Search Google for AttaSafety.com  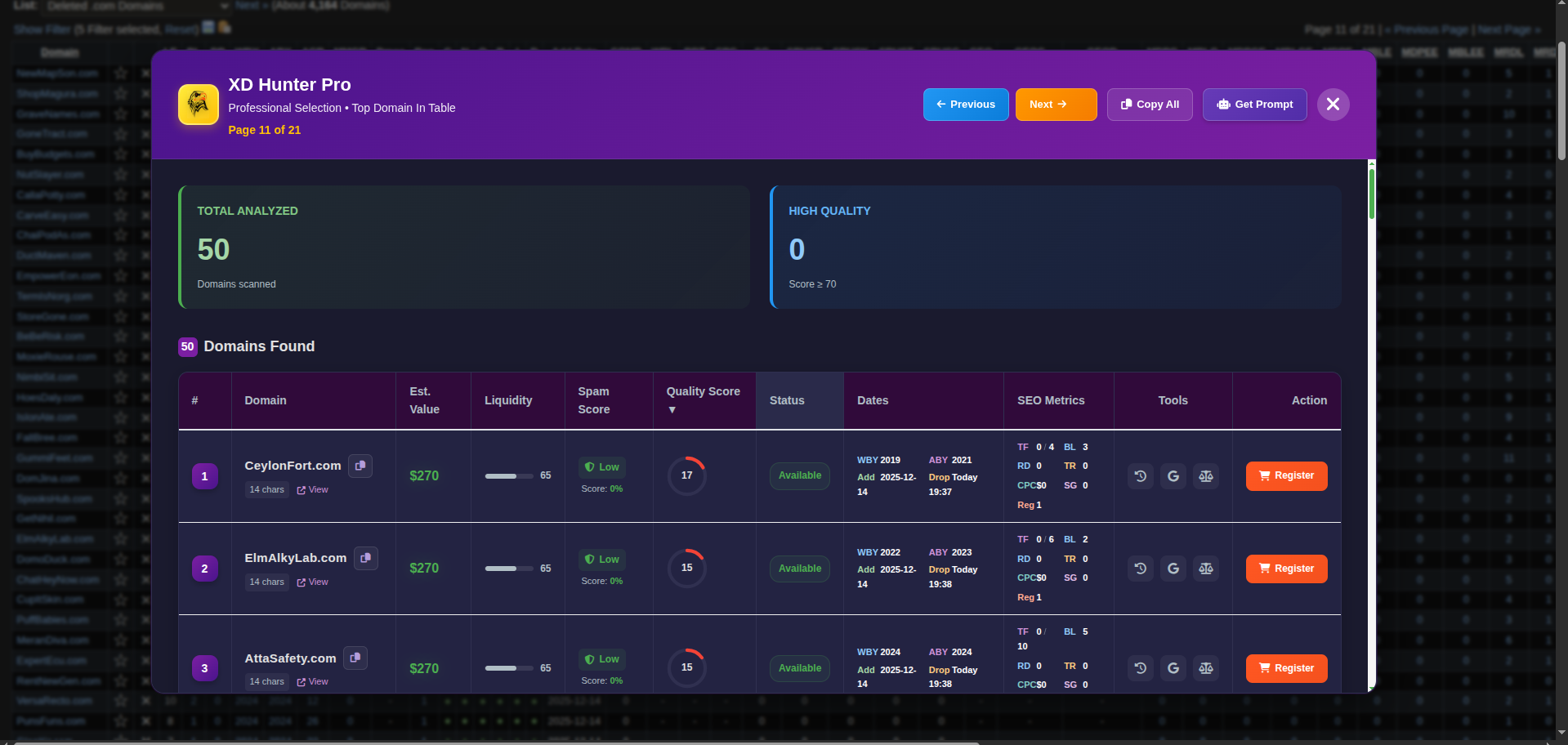tap(1173, 667)
